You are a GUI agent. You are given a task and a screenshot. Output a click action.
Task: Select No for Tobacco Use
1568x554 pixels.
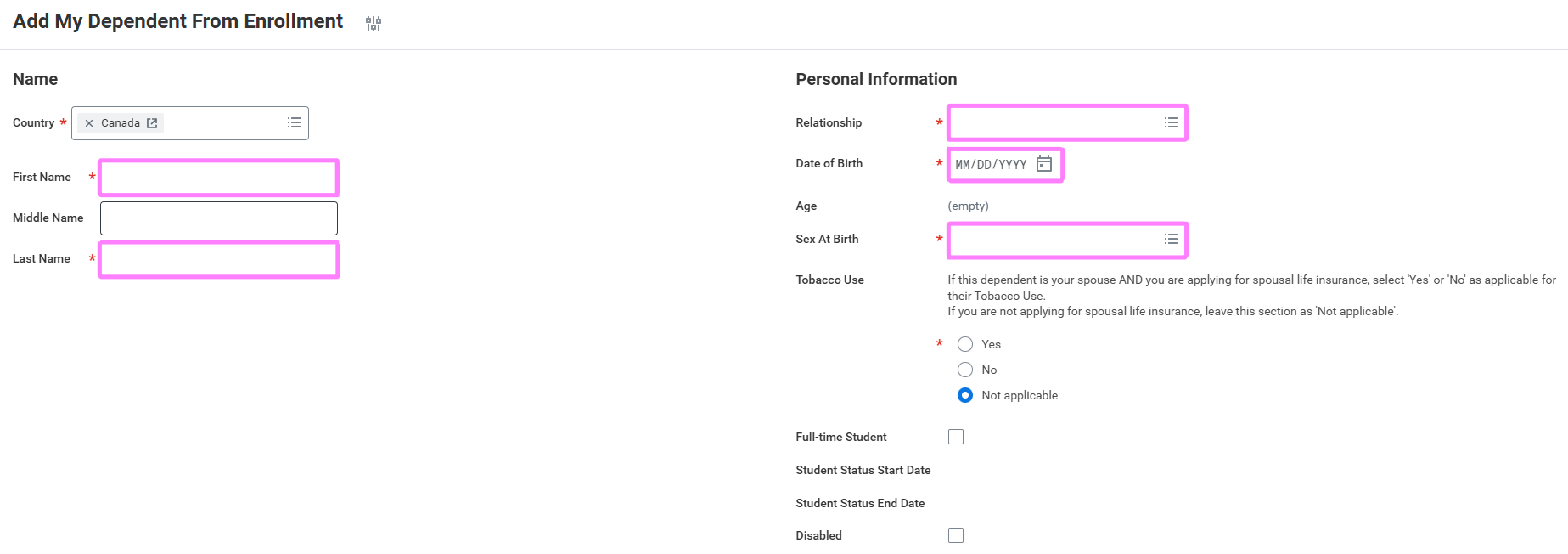point(965,370)
